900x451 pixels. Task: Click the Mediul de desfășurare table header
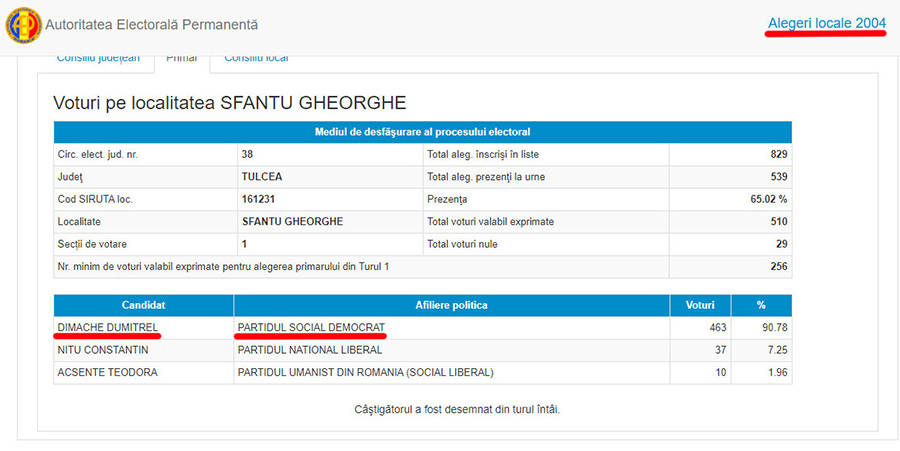click(x=422, y=132)
